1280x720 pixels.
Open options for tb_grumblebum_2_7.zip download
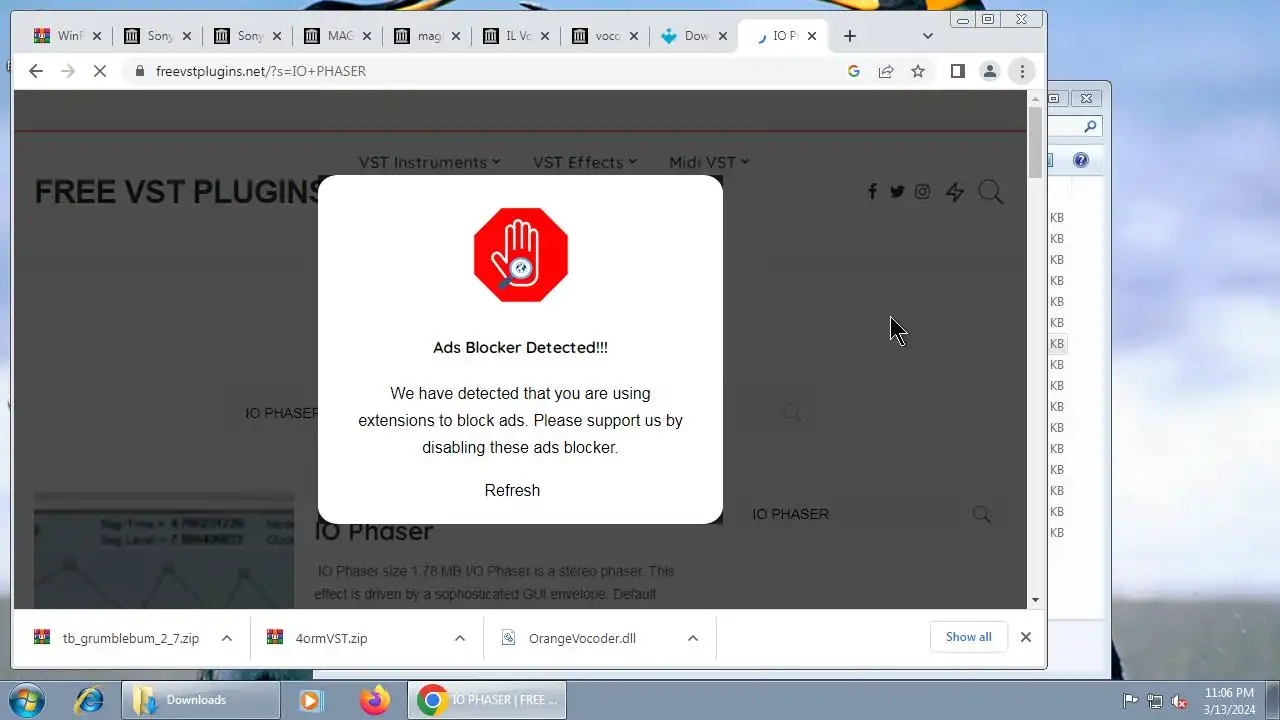227,638
